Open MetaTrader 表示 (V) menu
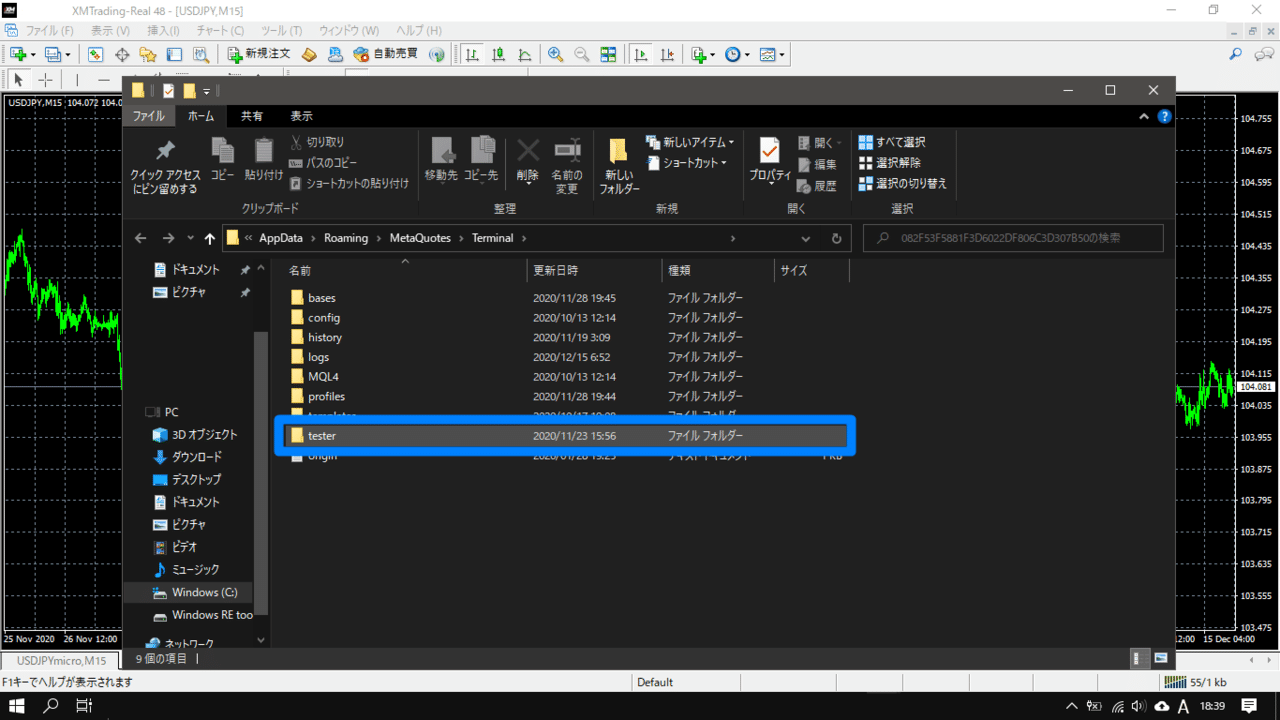The width and height of the screenshot is (1280, 720). pyautogui.click(x=109, y=30)
